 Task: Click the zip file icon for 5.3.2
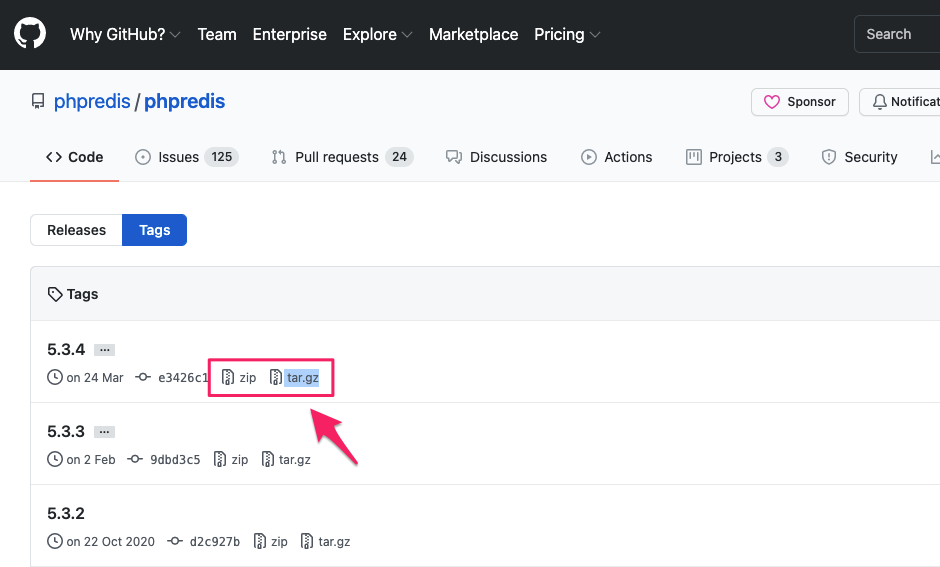(x=260, y=541)
